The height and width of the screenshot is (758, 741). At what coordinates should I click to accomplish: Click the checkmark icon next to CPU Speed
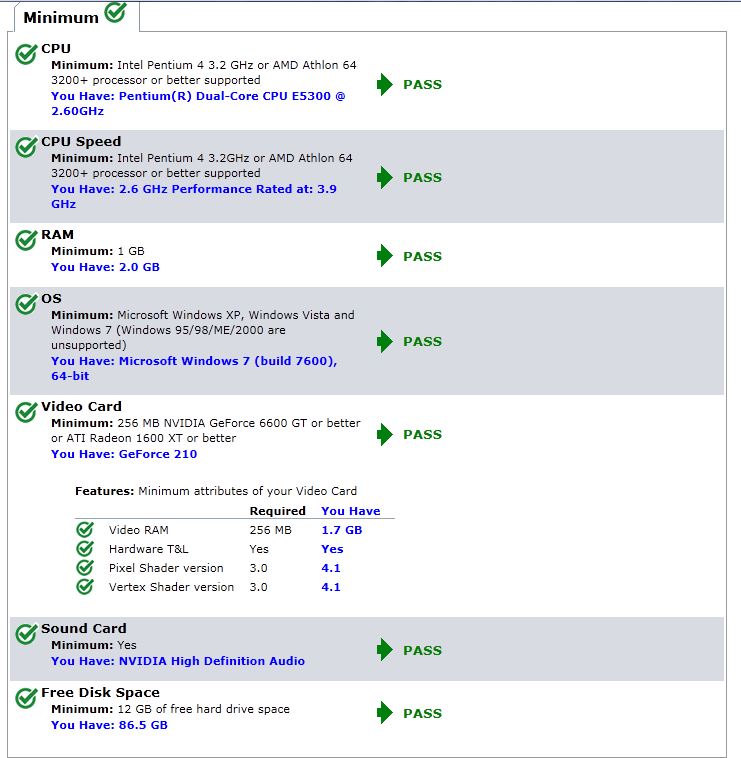[27, 146]
